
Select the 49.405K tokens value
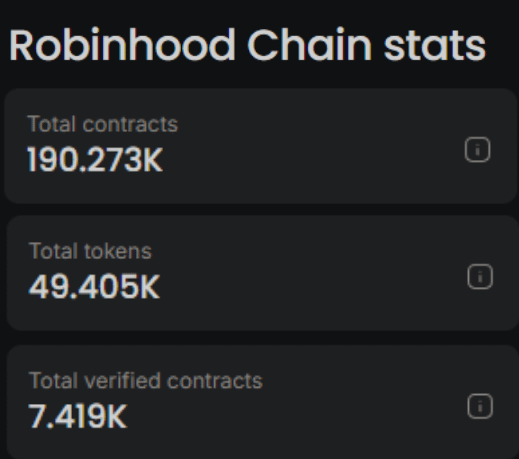[95, 287]
